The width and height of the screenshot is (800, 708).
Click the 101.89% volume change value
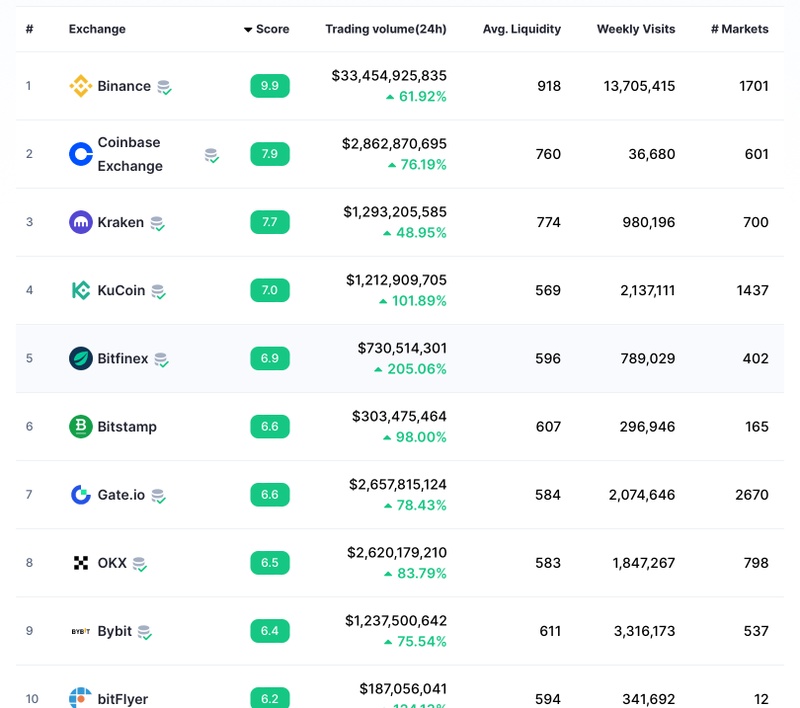[419, 301]
